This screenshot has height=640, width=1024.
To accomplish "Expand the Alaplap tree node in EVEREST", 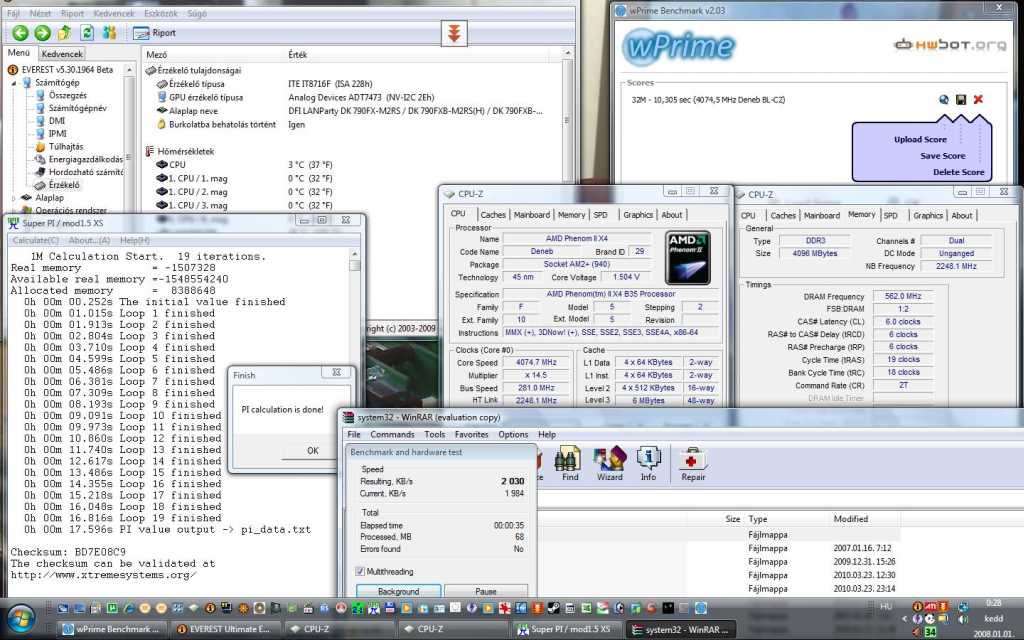I will click(x=14, y=198).
